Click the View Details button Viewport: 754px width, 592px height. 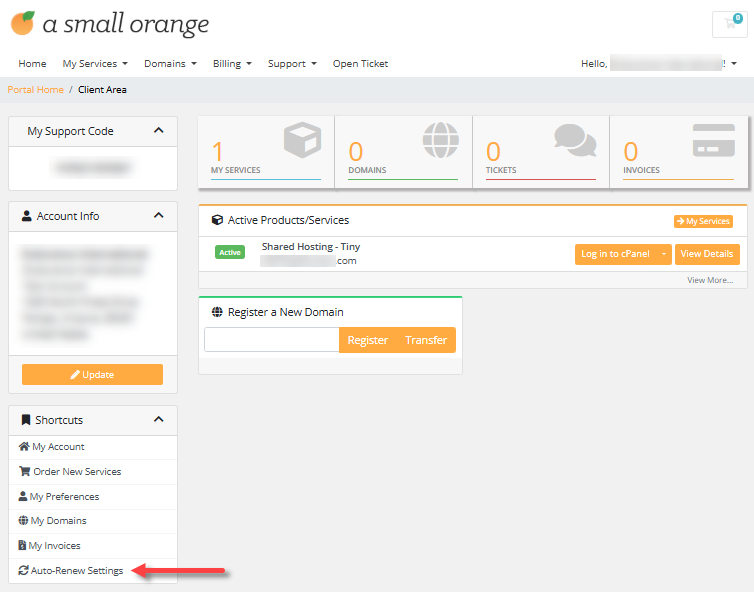click(707, 254)
